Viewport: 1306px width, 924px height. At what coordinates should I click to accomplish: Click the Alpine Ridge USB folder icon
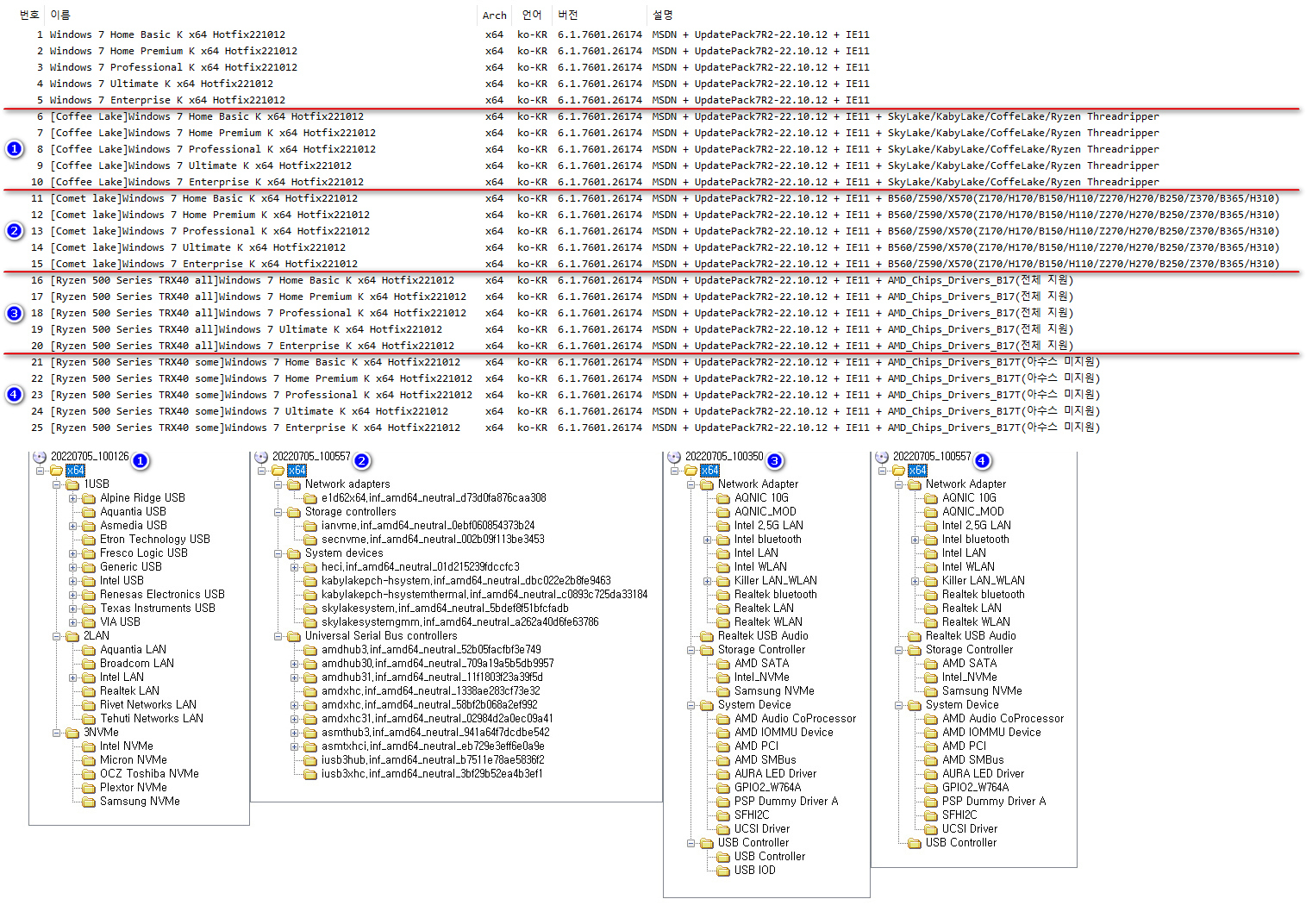point(89,498)
